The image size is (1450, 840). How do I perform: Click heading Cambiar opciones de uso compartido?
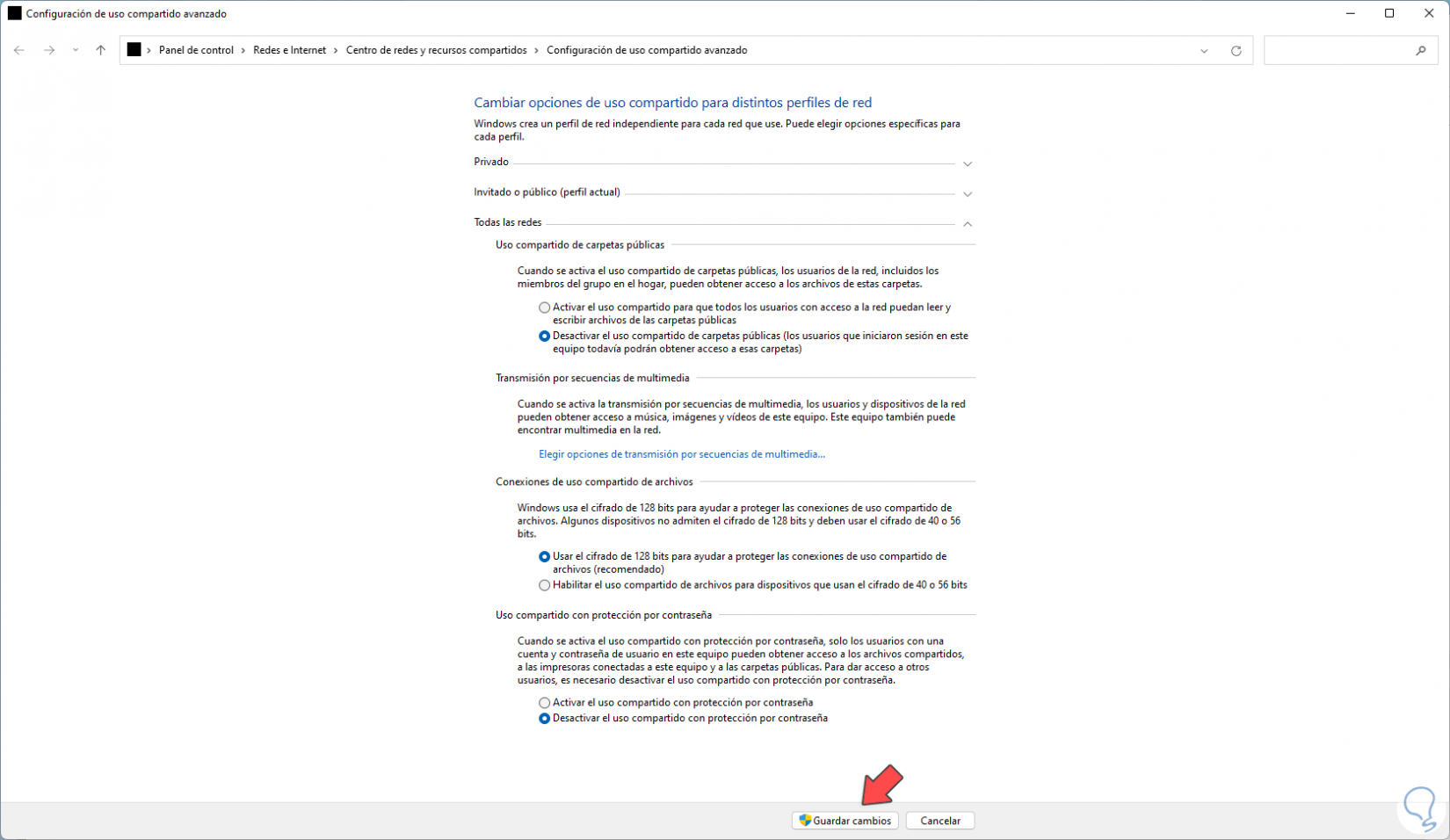[x=673, y=103]
